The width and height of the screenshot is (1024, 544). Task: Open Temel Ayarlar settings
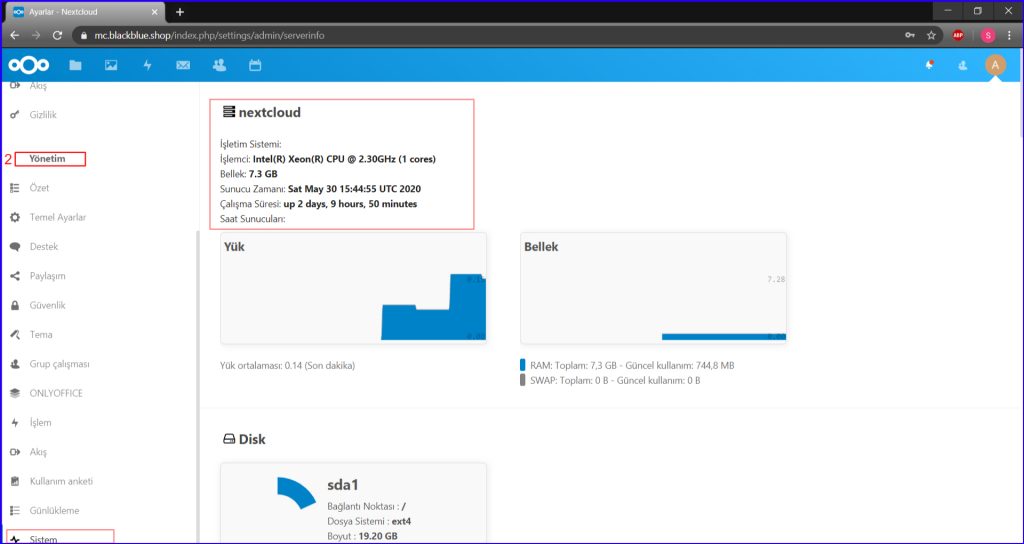(57, 217)
